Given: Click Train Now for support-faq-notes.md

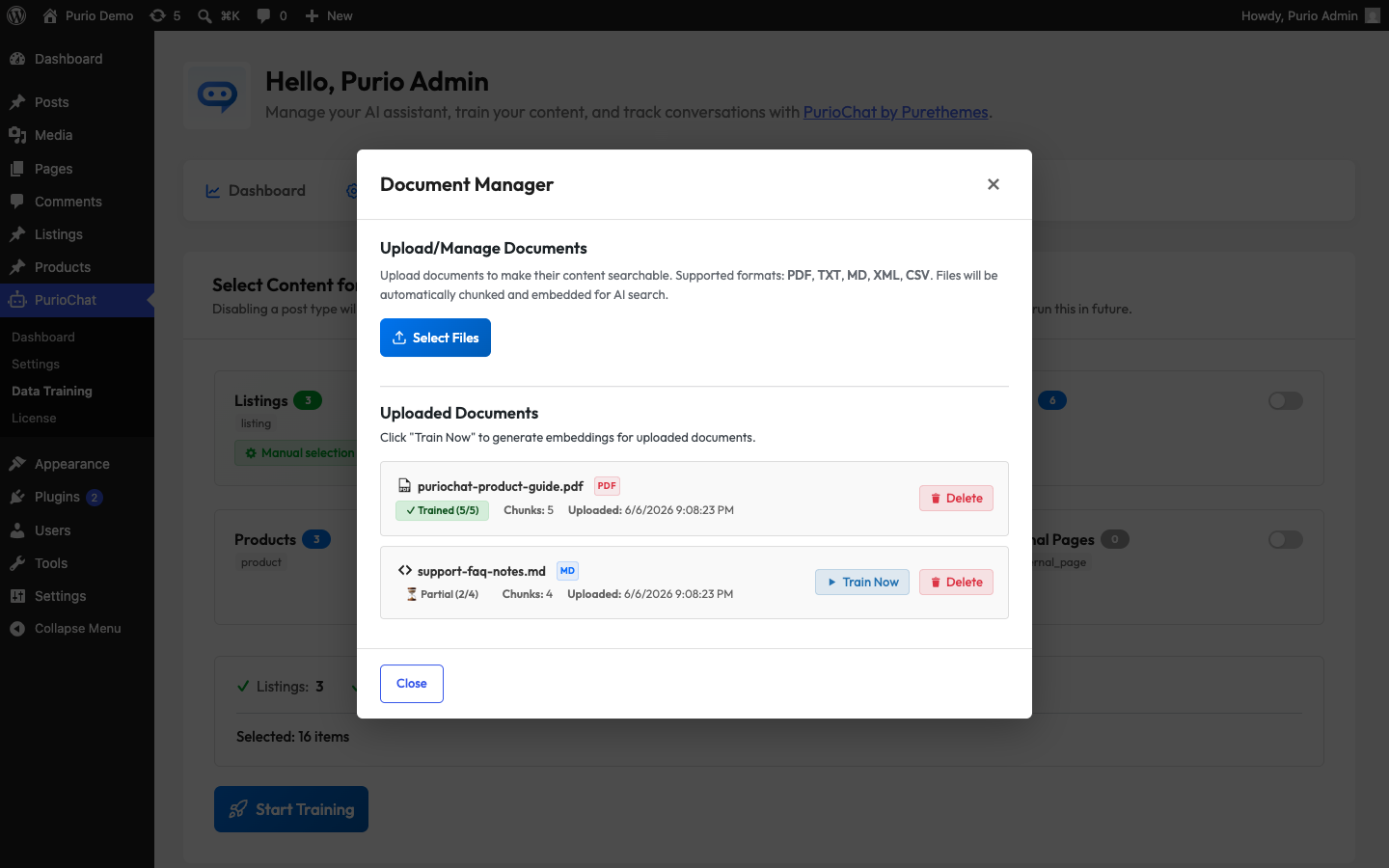Looking at the screenshot, I should (862, 582).
